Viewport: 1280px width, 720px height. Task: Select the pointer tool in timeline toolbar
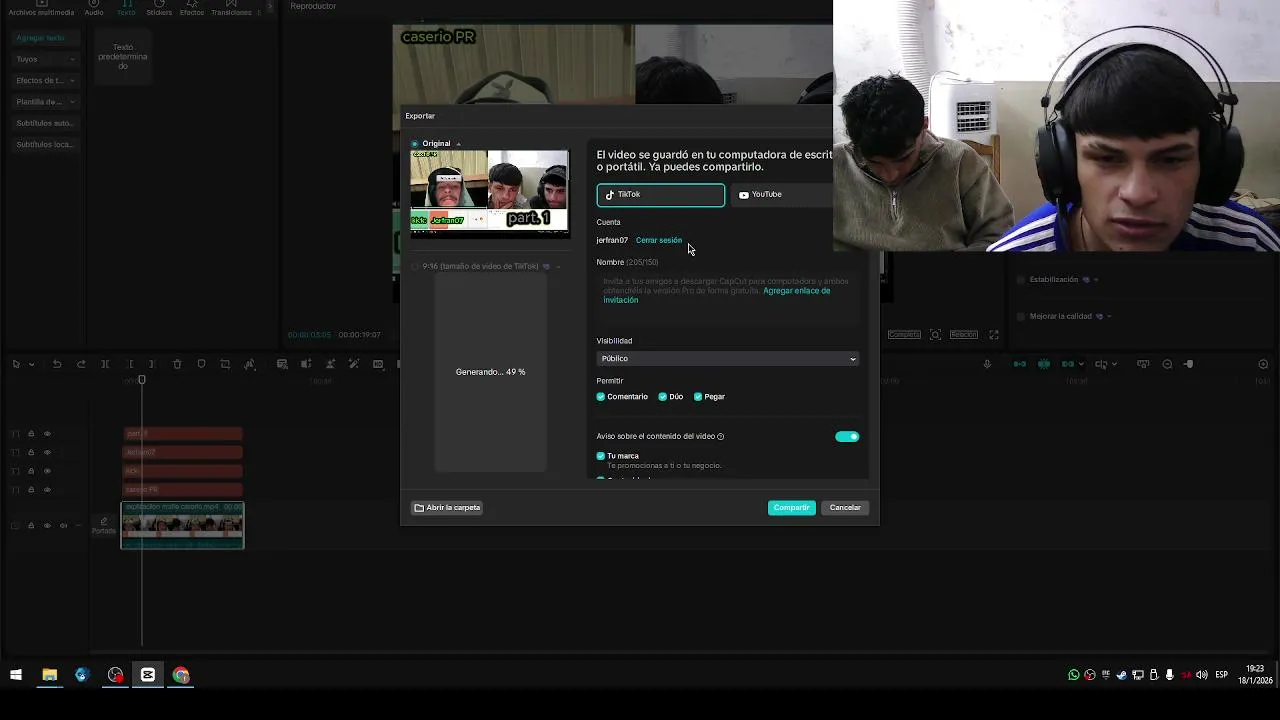click(16, 364)
